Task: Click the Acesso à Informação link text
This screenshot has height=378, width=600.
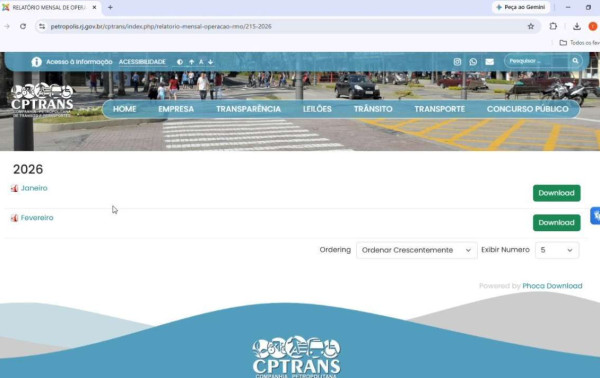Action: 79,62
